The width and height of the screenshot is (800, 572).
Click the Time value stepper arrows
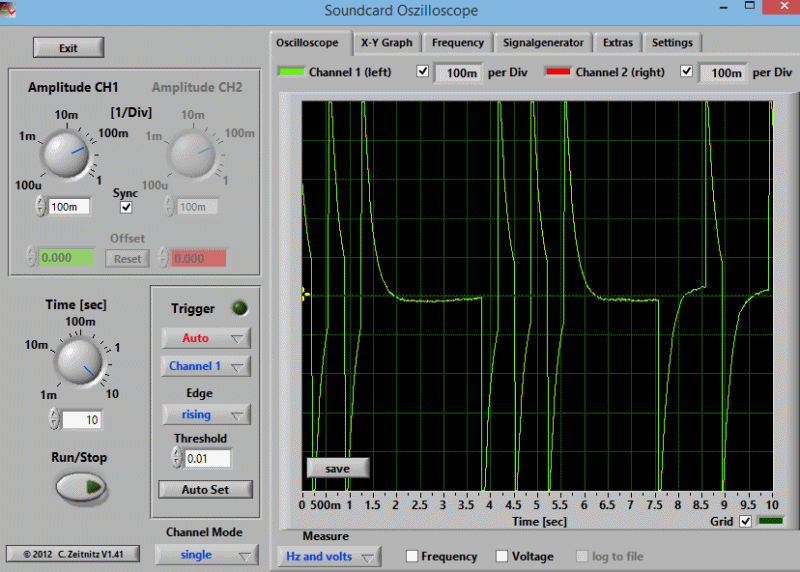[55, 419]
